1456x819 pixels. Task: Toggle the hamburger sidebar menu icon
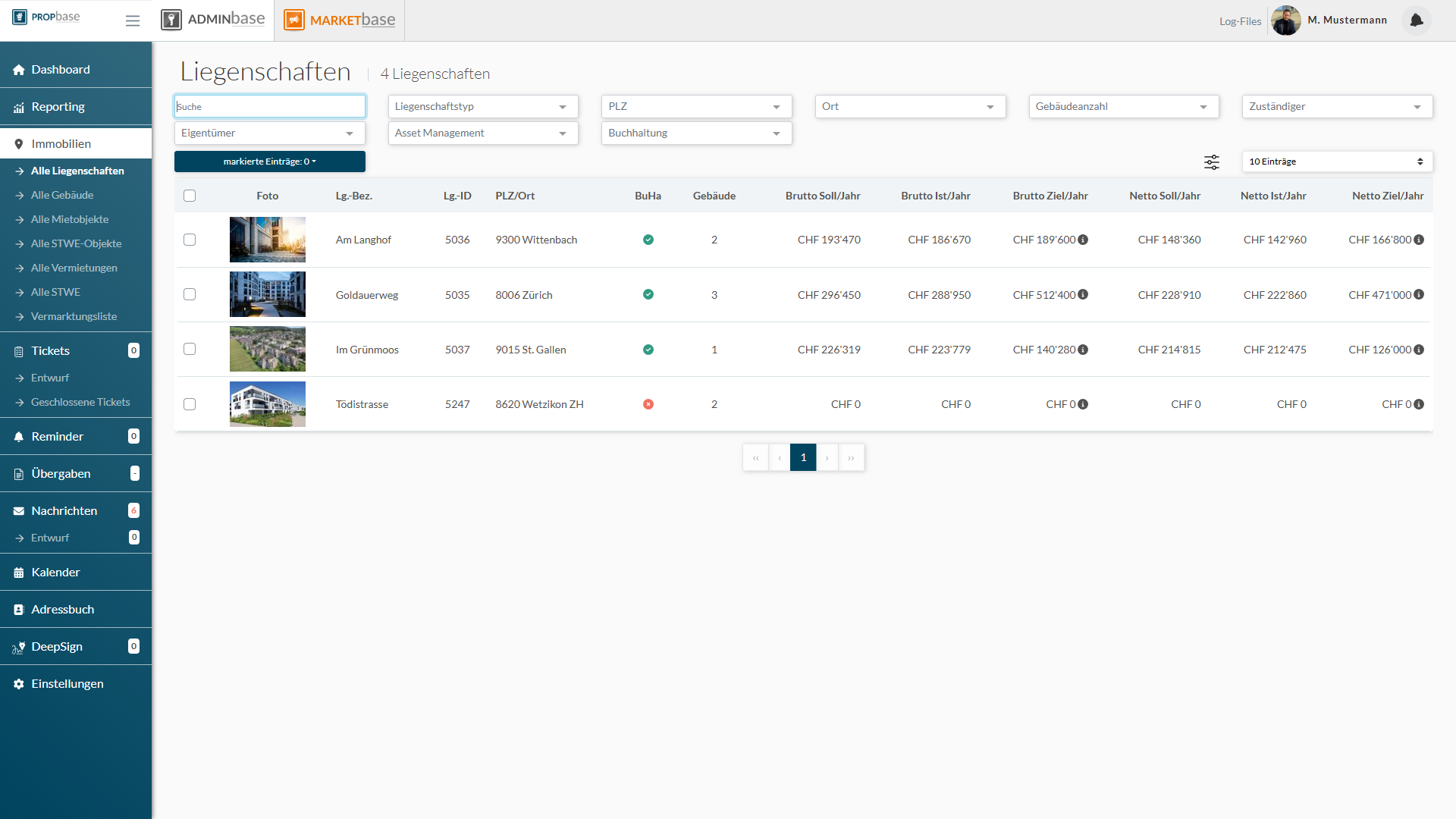[133, 20]
